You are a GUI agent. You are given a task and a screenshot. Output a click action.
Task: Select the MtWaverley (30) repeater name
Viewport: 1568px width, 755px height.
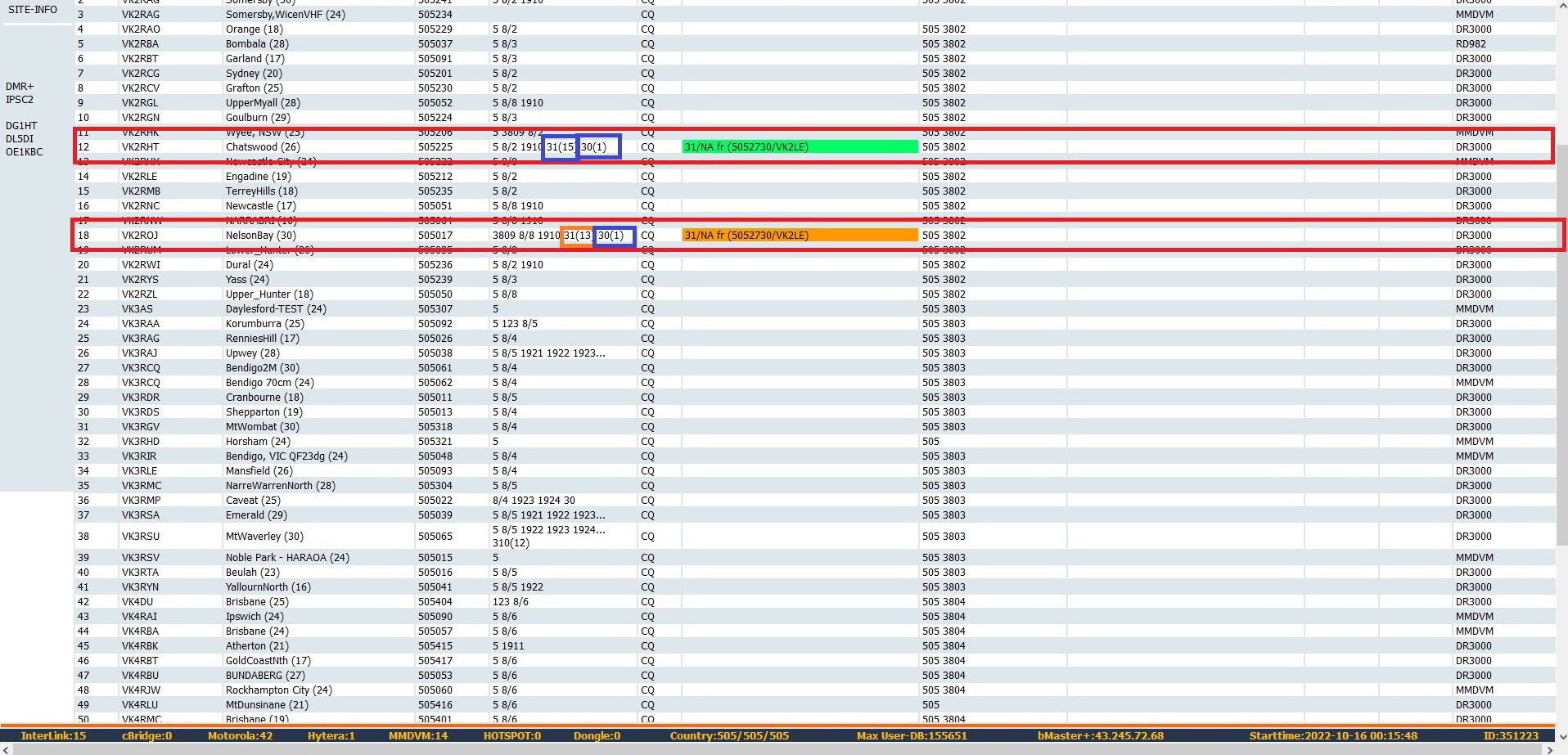tap(264, 537)
